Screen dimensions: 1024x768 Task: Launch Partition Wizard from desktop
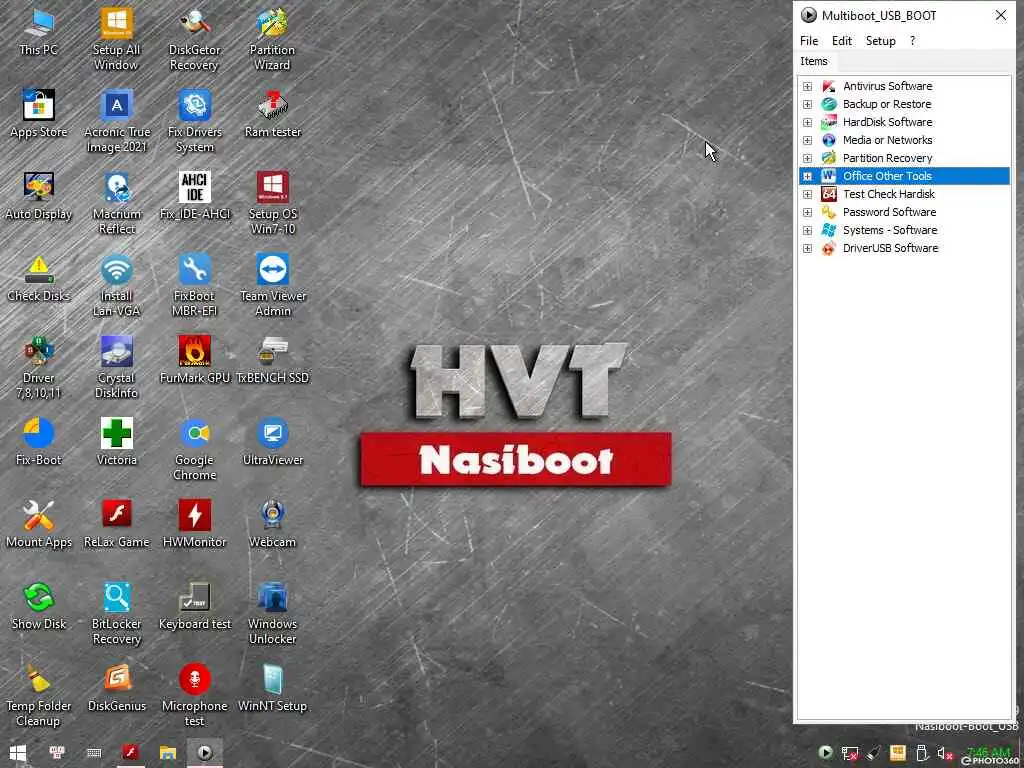point(272,39)
